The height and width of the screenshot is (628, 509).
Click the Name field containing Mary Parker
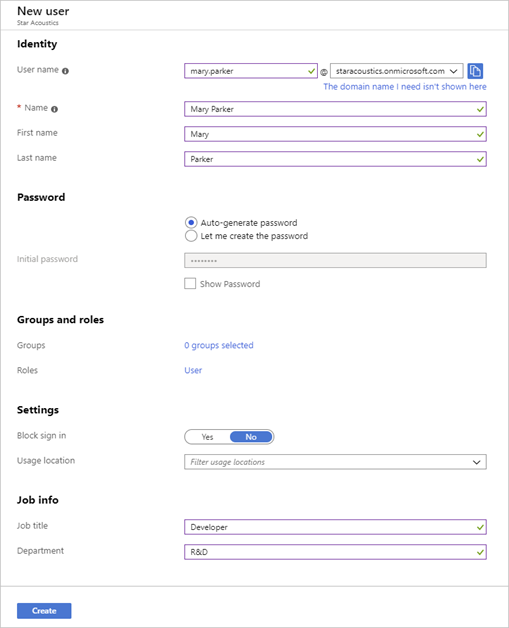pyautogui.click(x=335, y=109)
